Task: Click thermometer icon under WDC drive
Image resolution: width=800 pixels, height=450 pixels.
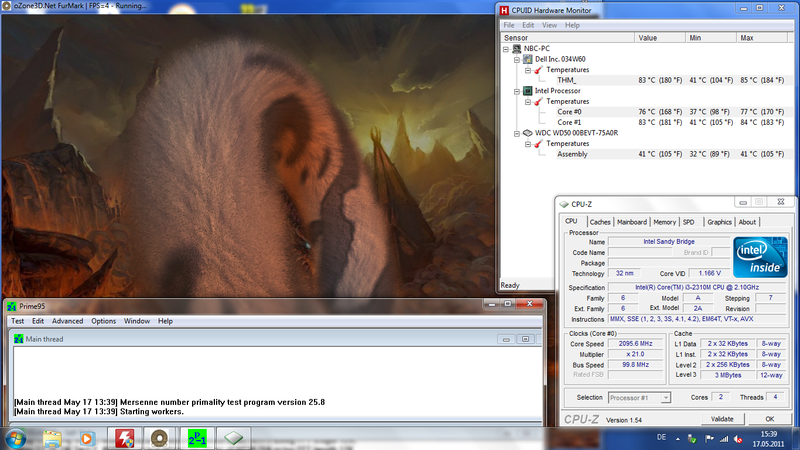Action: [x=538, y=144]
